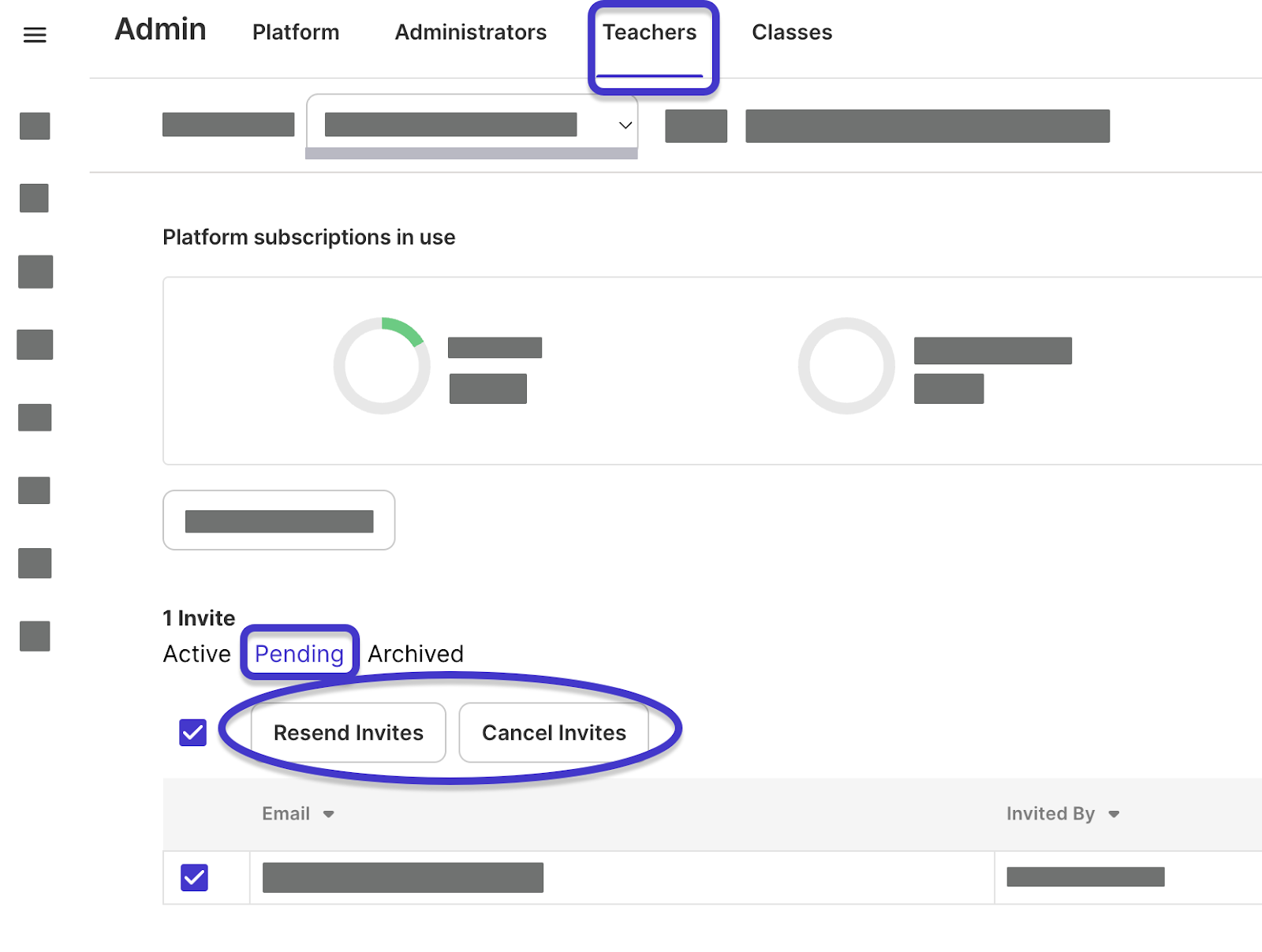
Task: Go to the Administrators tab
Action: coord(471,32)
